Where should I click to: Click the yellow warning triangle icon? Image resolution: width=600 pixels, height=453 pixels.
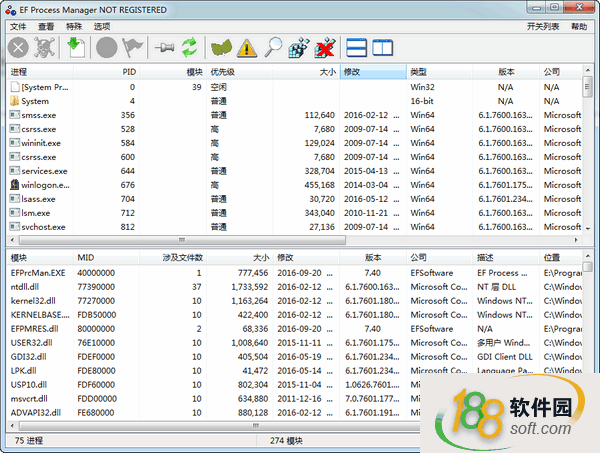tap(246, 47)
